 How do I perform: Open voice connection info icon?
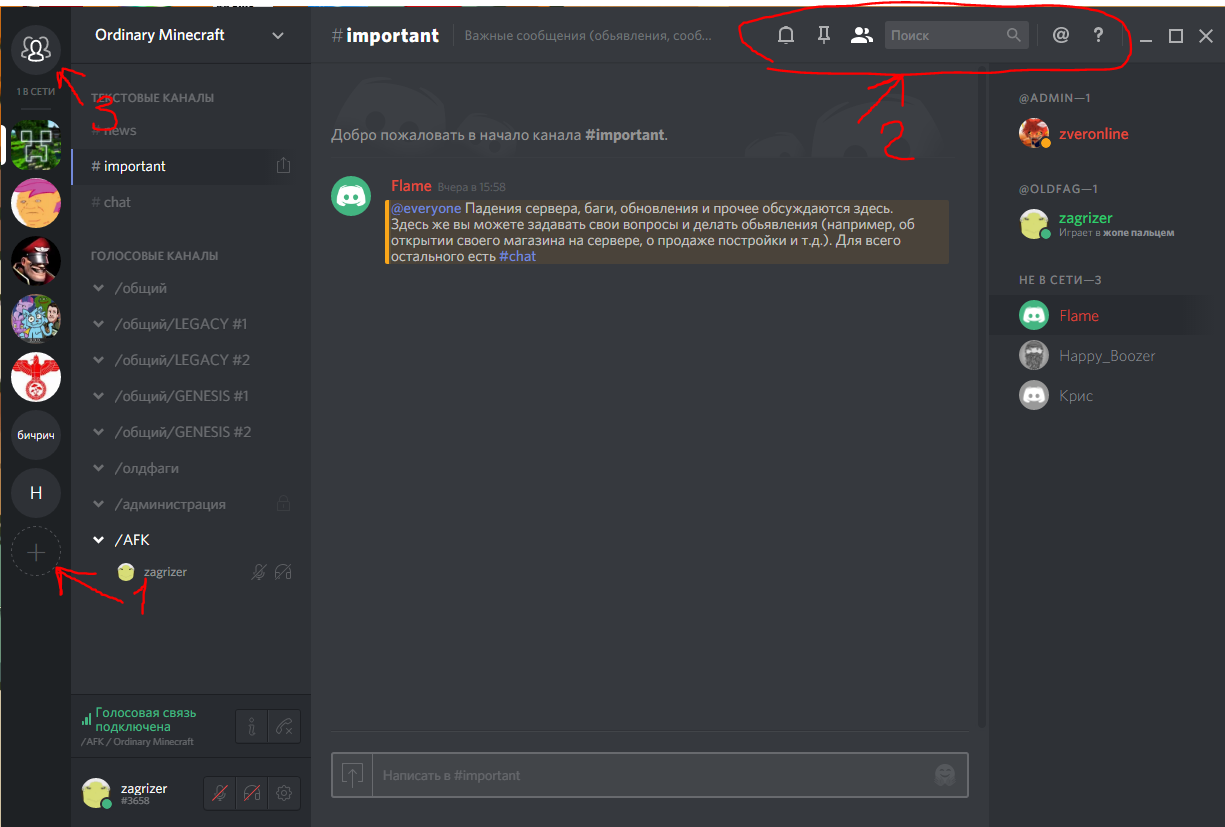click(252, 726)
